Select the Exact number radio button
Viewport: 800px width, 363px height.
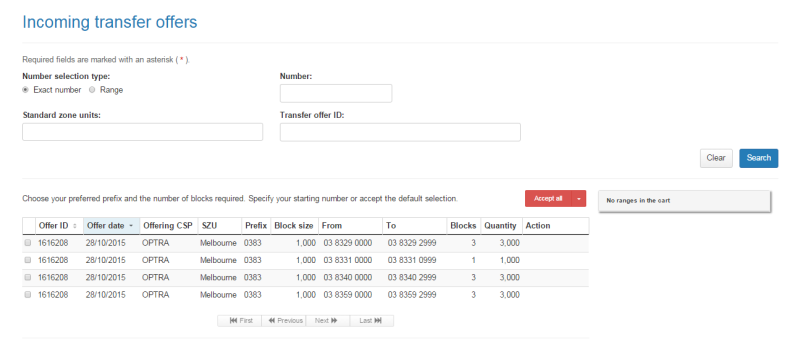pyautogui.click(x=25, y=90)
